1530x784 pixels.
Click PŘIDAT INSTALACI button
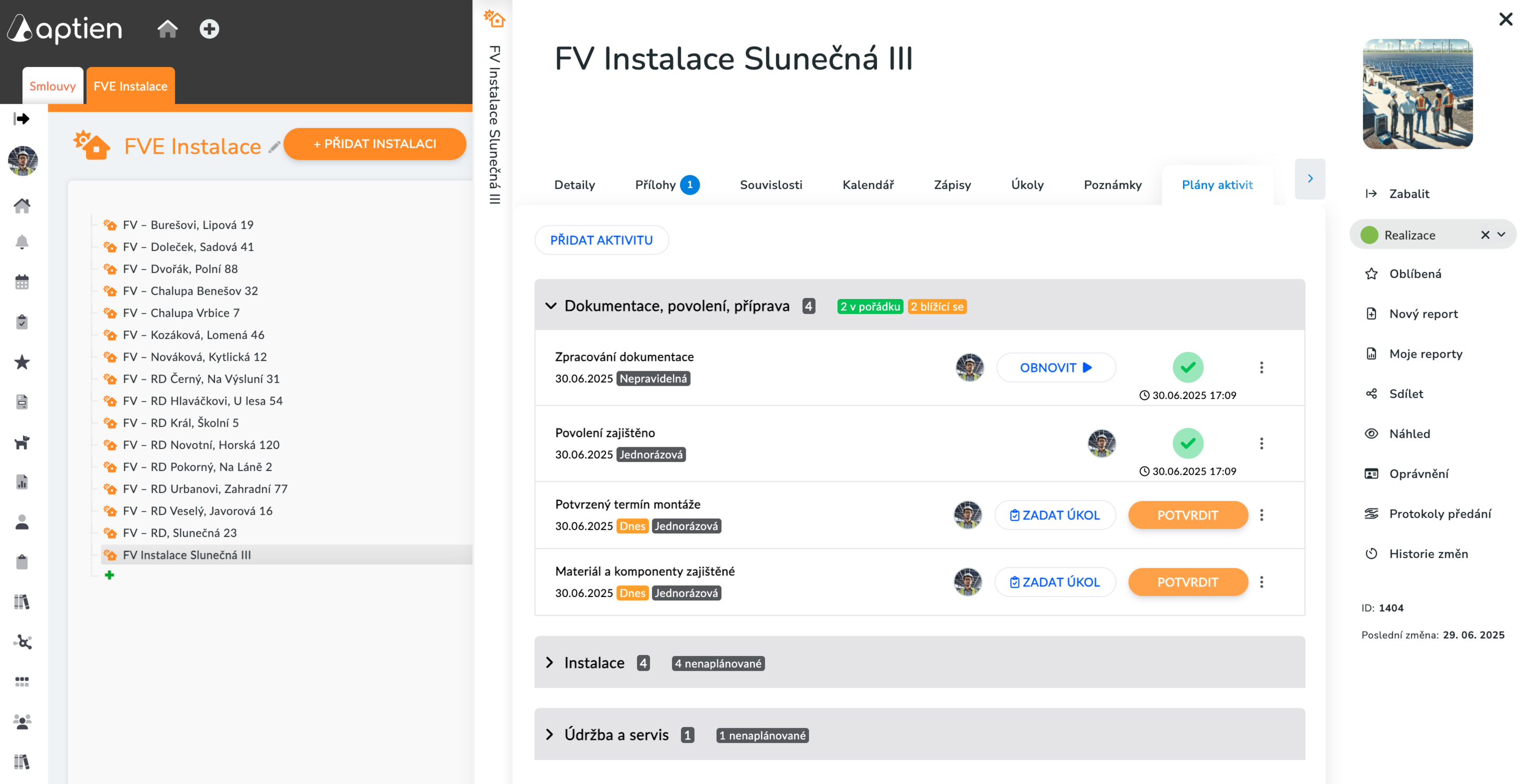pos(375,144)
